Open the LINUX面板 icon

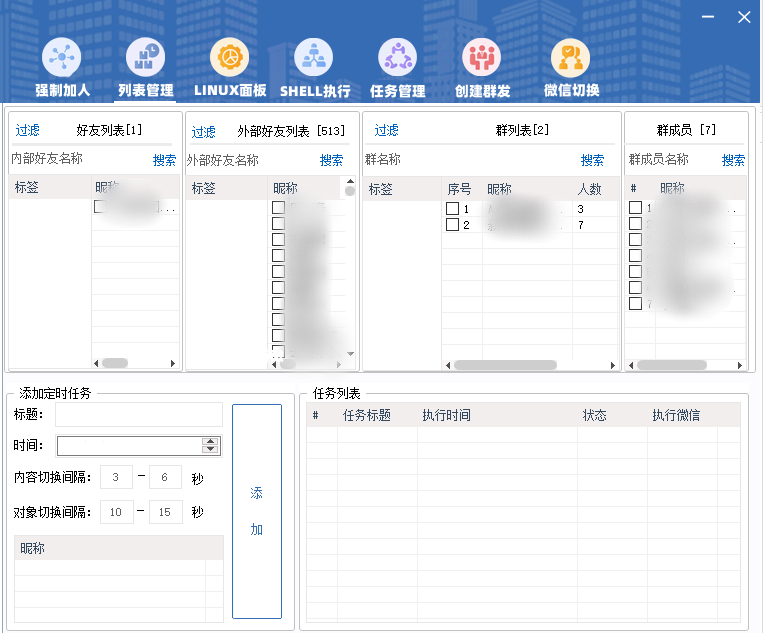point(229,60)
